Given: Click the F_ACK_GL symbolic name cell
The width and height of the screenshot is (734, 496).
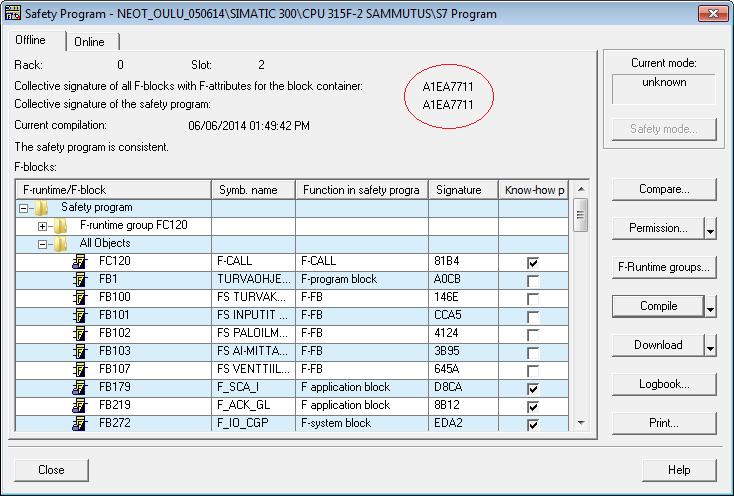Looking at the screenshot, I should (253, 405).
